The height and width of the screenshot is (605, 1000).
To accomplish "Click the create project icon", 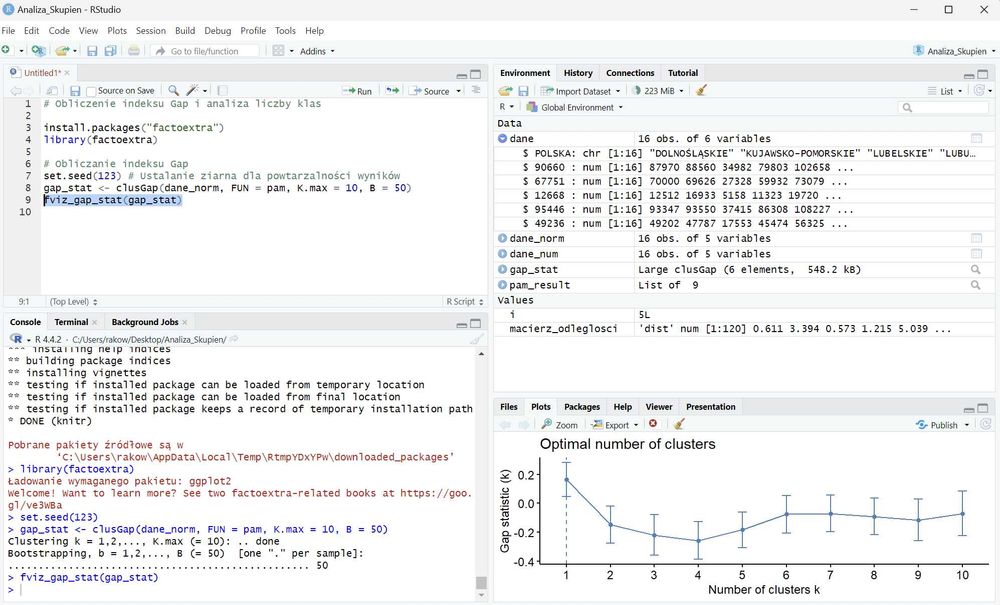I will tap(39, 50).
